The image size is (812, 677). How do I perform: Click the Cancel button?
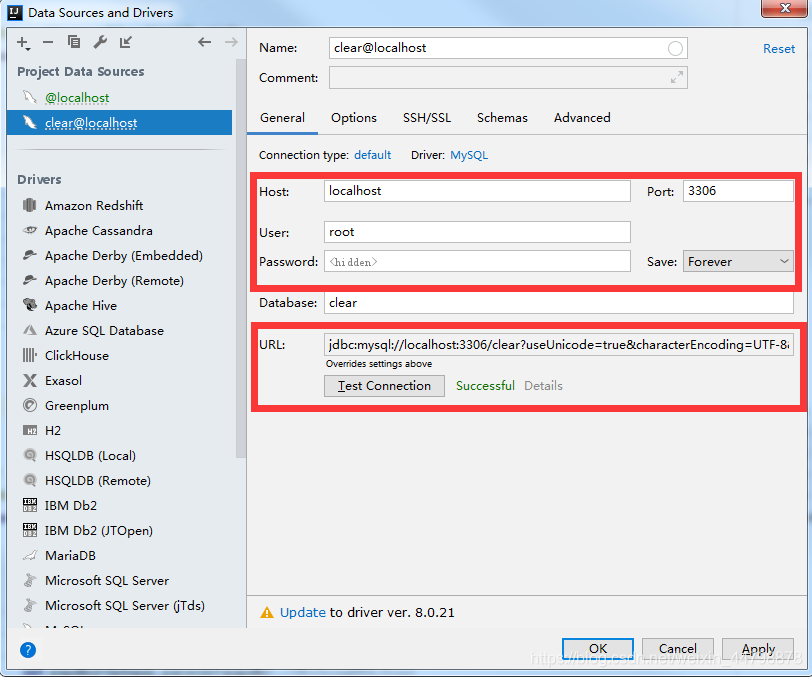pyautogui.click(x=677, y=649)
